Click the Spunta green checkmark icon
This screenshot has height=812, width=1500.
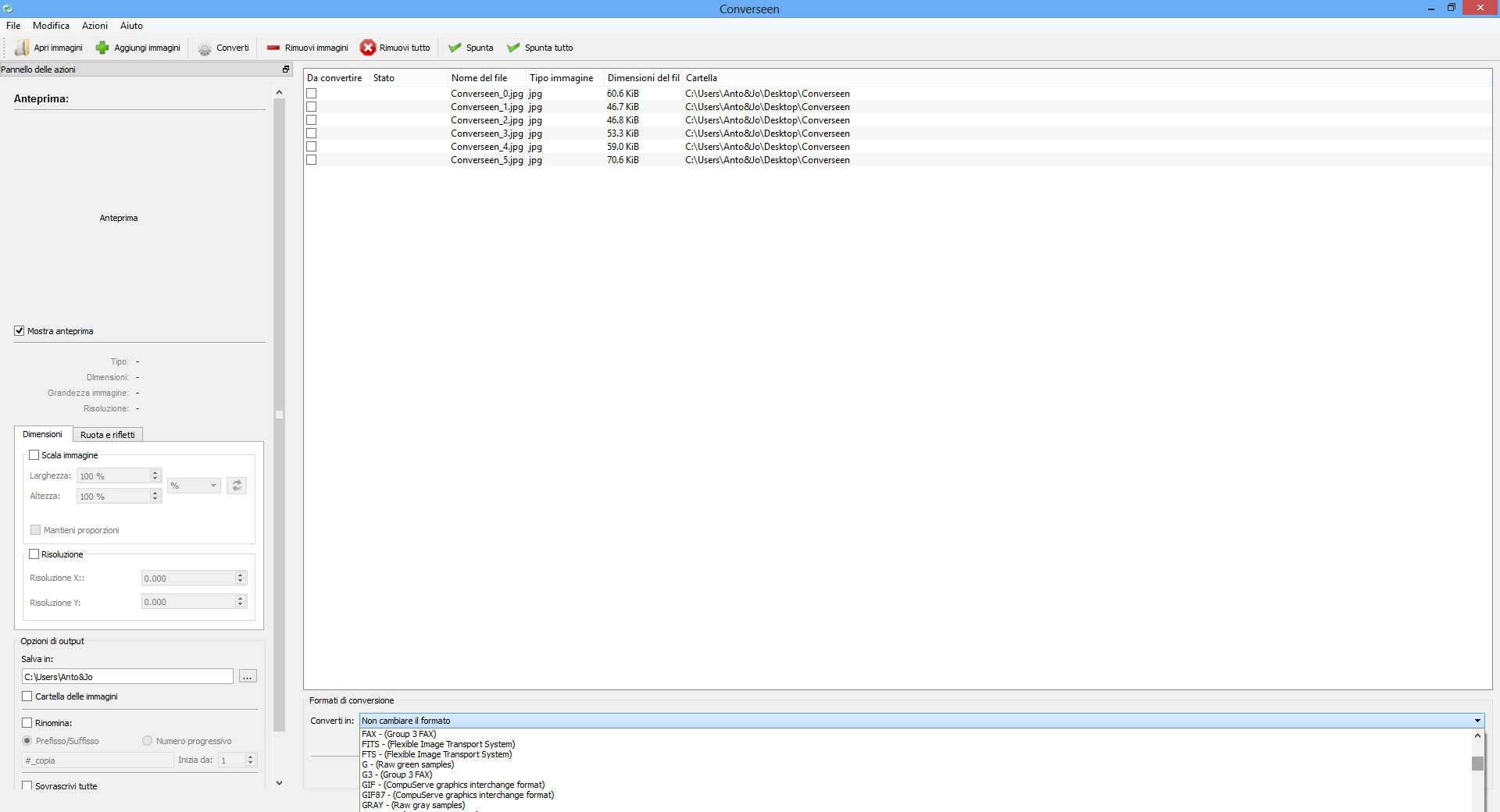coord(455,48)
